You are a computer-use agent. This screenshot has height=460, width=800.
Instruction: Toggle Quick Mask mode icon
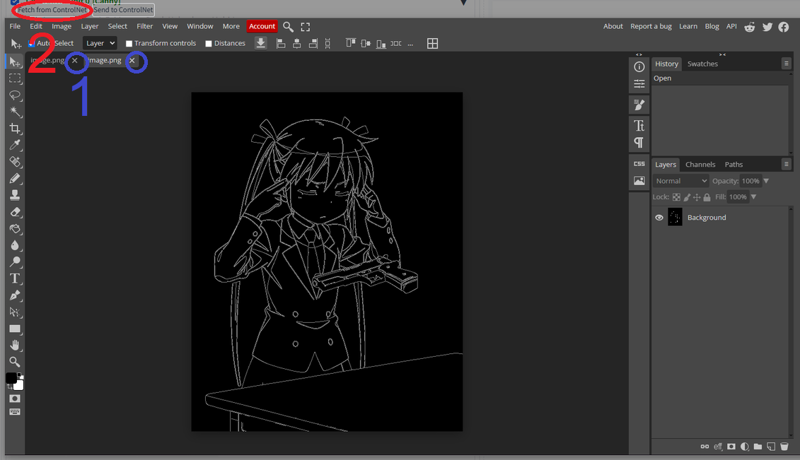click(x=15, y=399)
